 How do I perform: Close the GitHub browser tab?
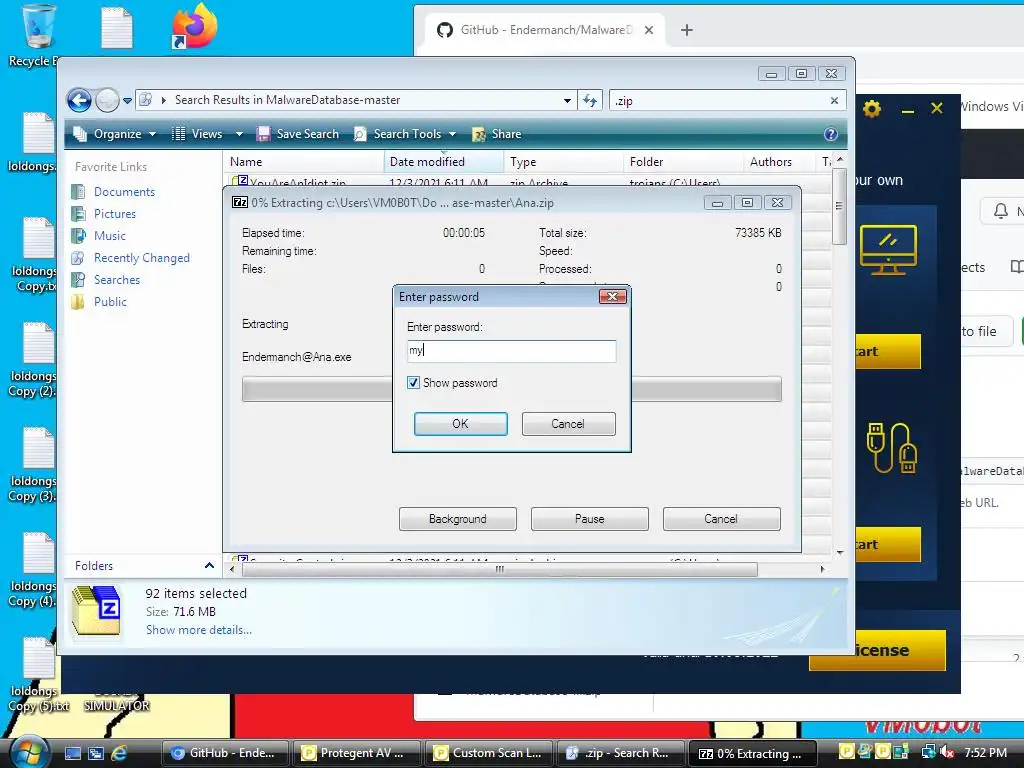point(648,30)
